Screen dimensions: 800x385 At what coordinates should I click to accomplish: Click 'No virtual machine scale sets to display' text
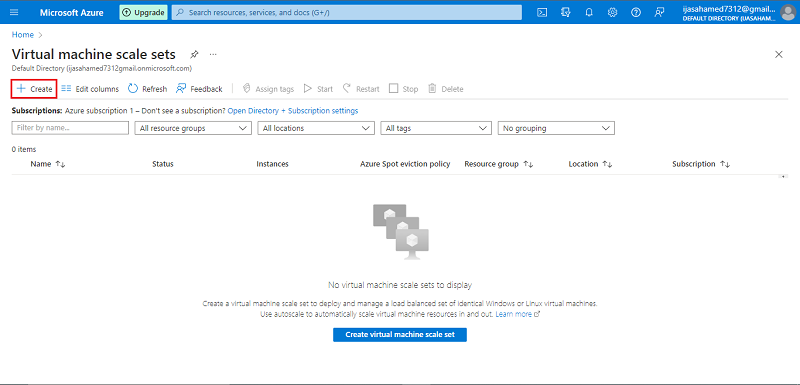point(400,285)
